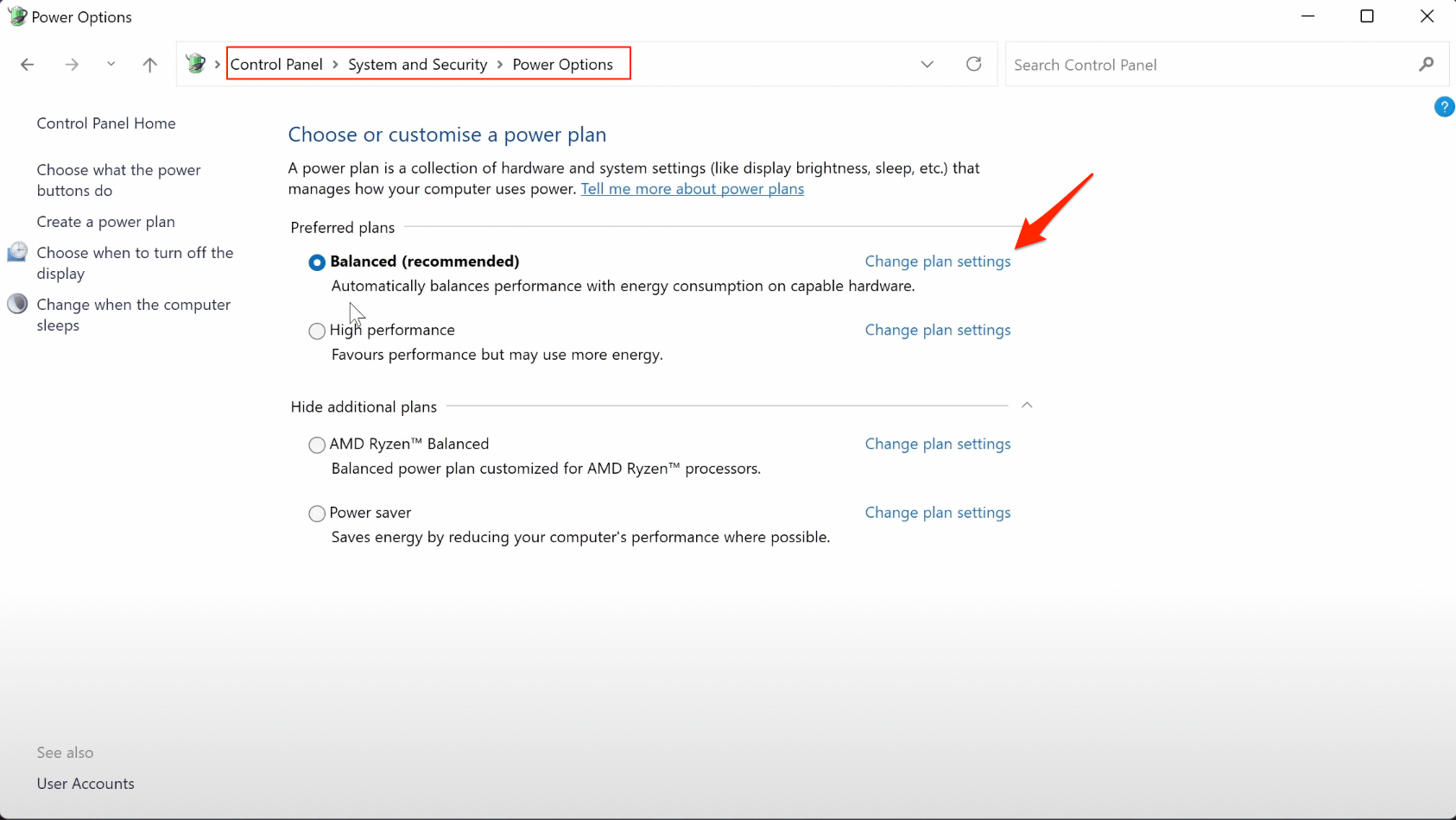1456x820 pixels.
Task: Select the AMD Ryzen Balanced plan
Action: coord(317,445)
